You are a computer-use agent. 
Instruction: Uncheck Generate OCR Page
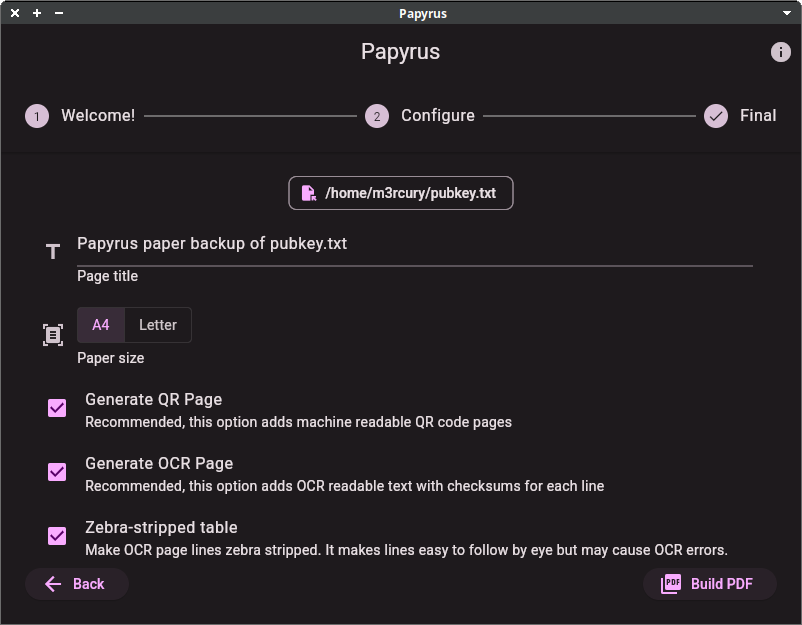coord(56,472)
